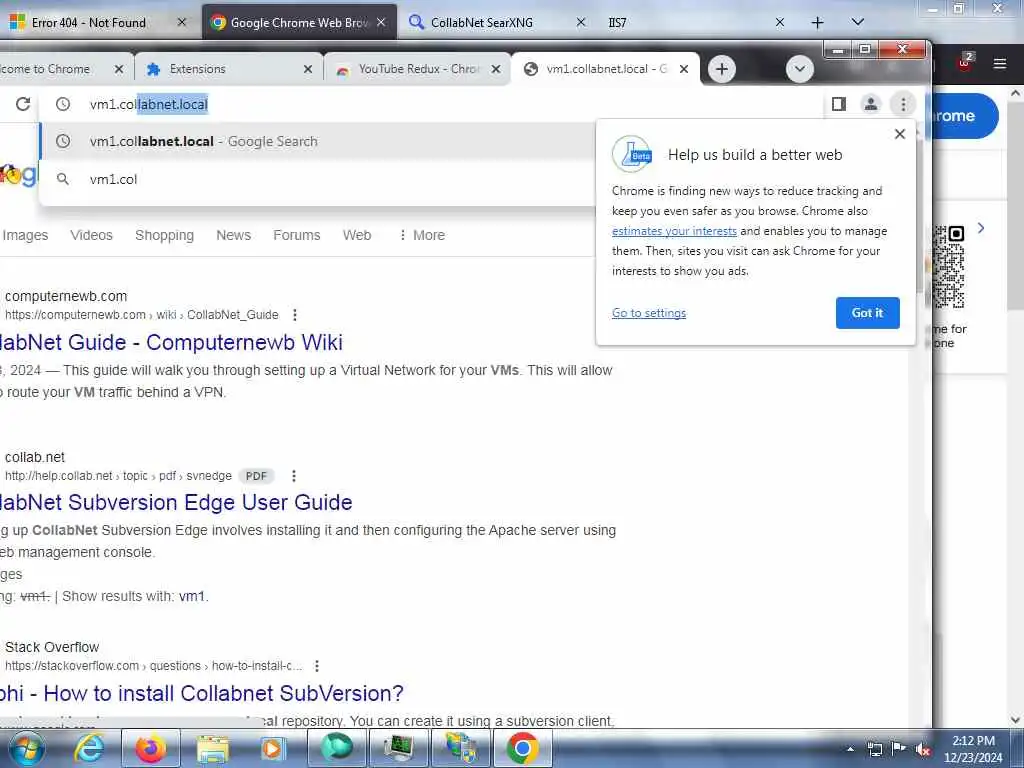
Task: Open Chrome profile avatar icon
Action: 871,104
